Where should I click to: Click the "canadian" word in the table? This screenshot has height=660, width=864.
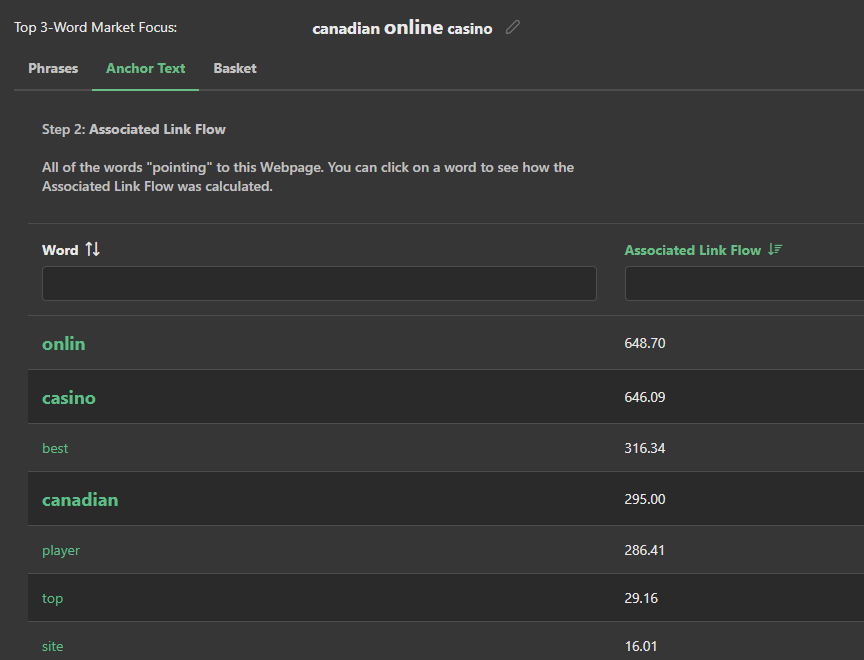[x=80, y=500]
